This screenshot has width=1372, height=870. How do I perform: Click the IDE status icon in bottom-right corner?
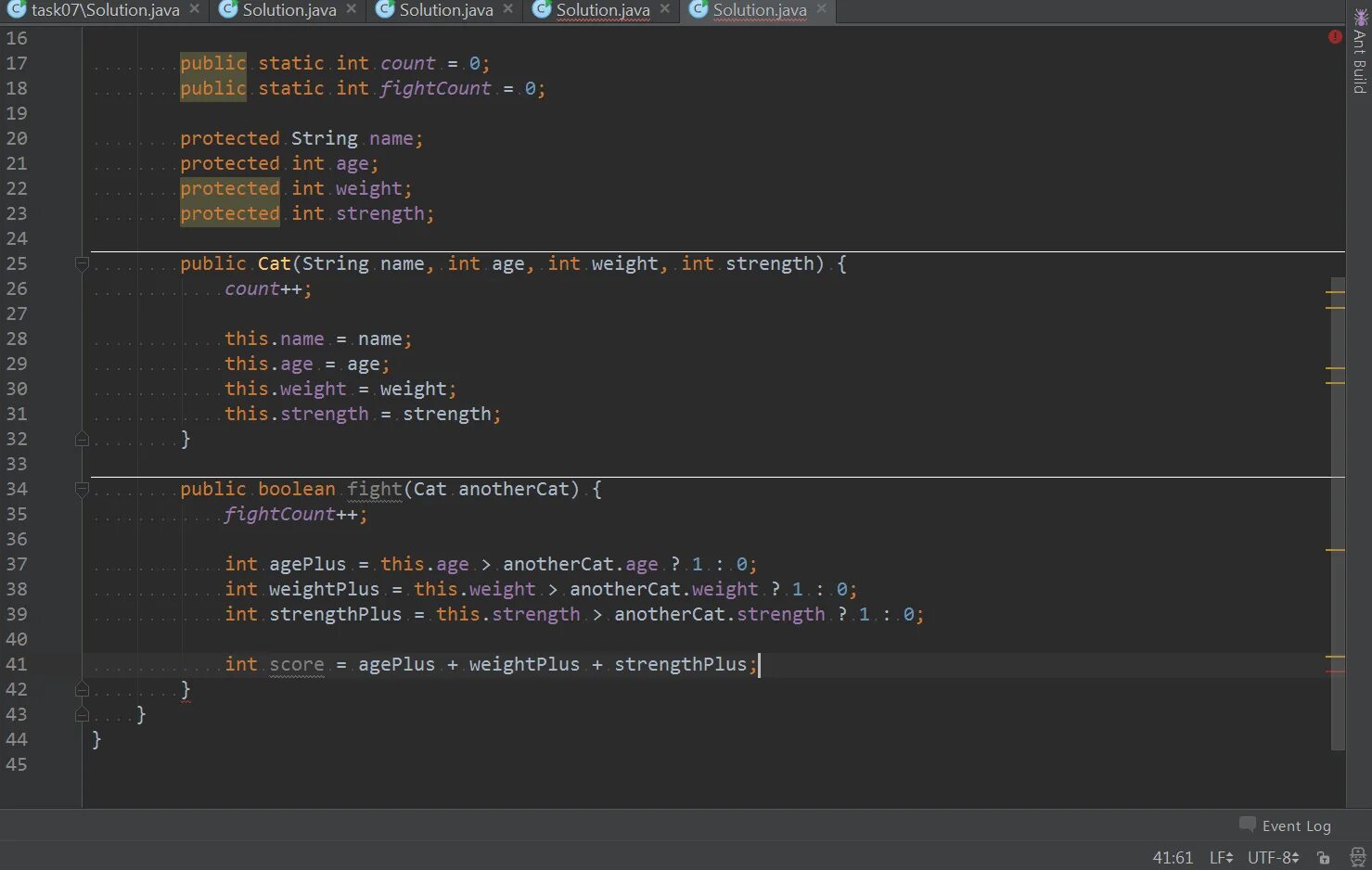point(1358,857)
